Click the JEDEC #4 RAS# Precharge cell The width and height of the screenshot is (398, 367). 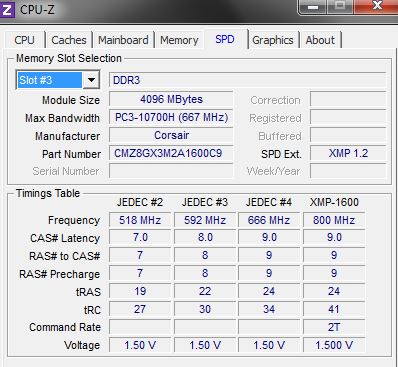(269, 274)
